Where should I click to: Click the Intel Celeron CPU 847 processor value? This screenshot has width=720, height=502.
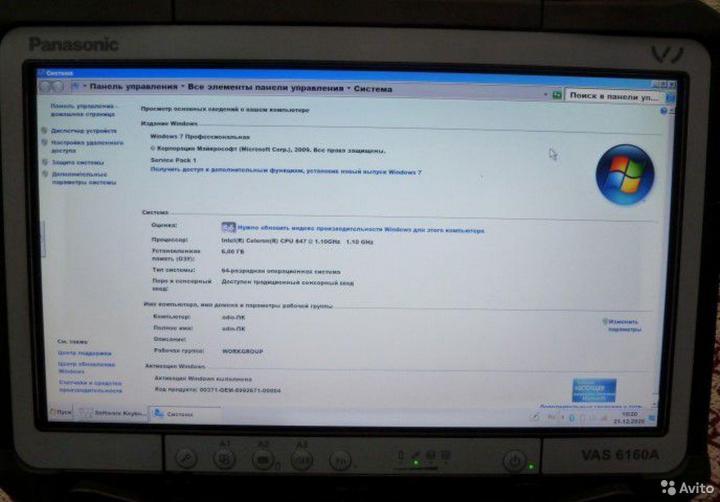[297, 241]
